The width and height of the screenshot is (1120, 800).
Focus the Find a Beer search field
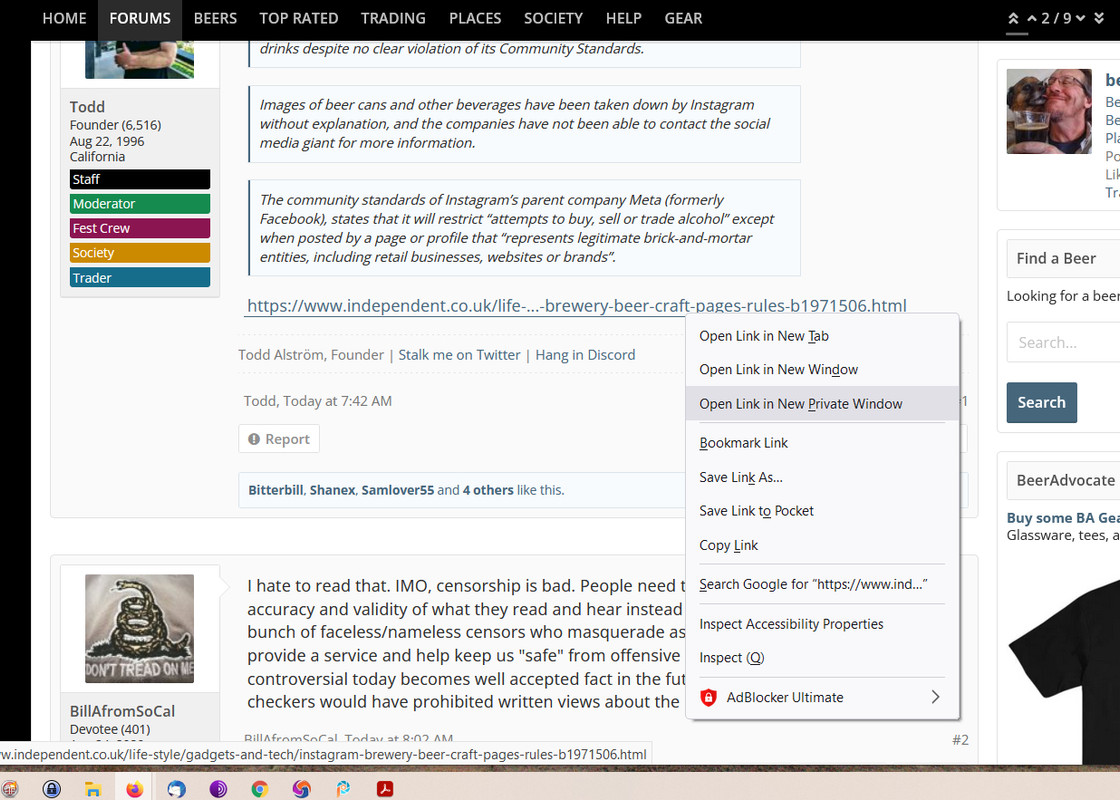(1064, 342)
